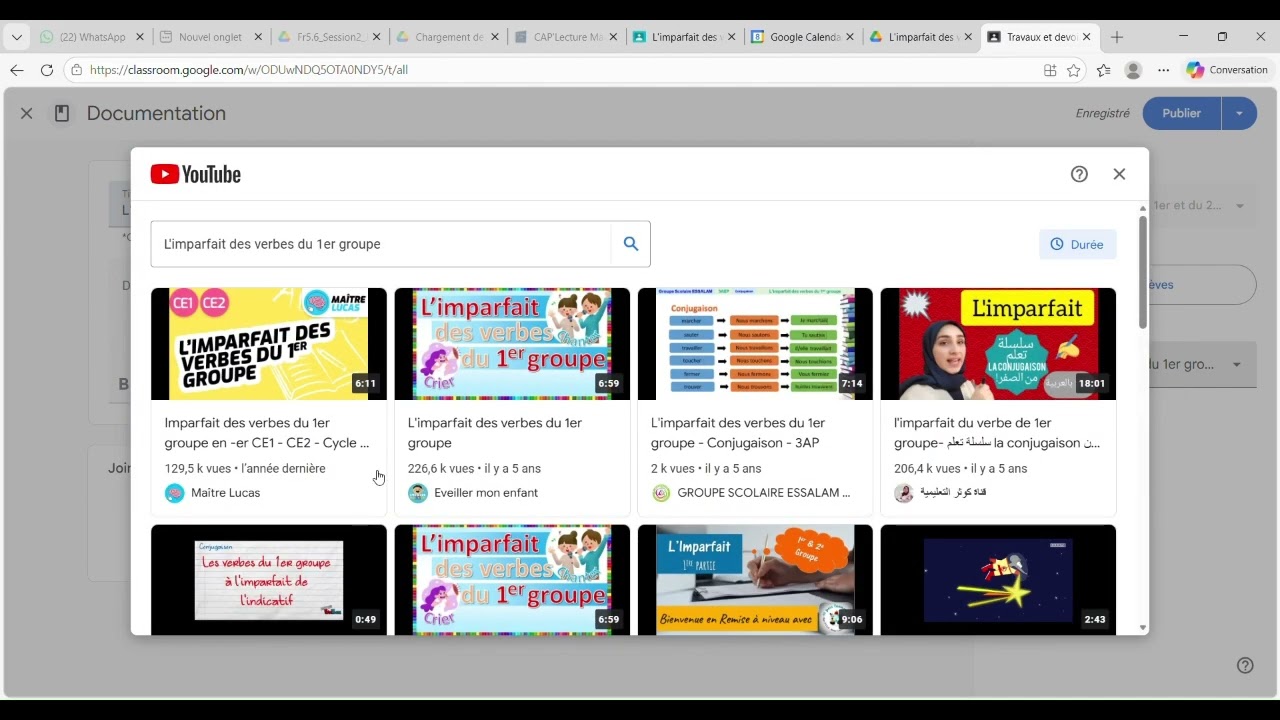
Task: Open the view site information icon
Action: point(77,70)
